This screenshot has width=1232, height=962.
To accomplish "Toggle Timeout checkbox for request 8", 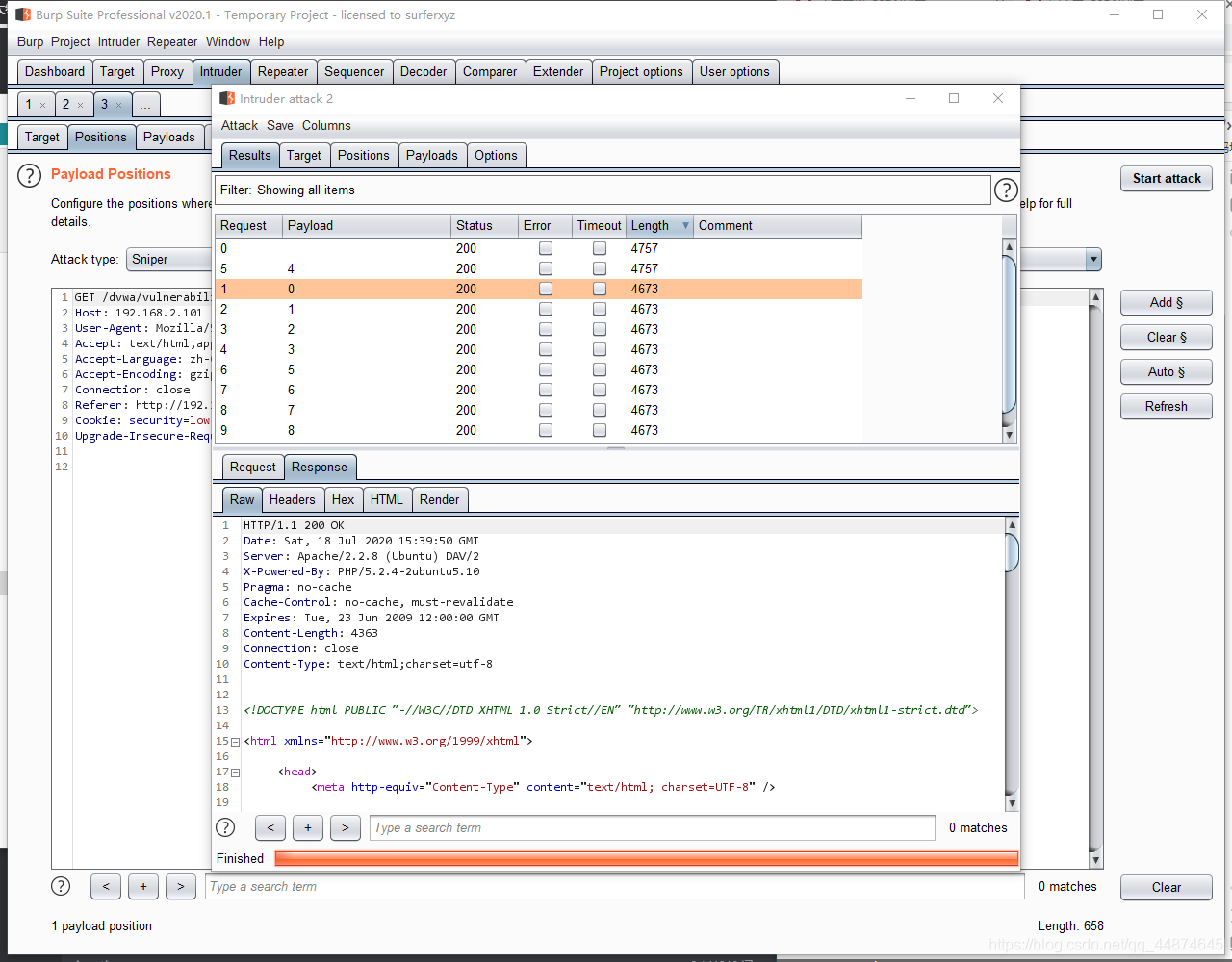I will (600, 410).
